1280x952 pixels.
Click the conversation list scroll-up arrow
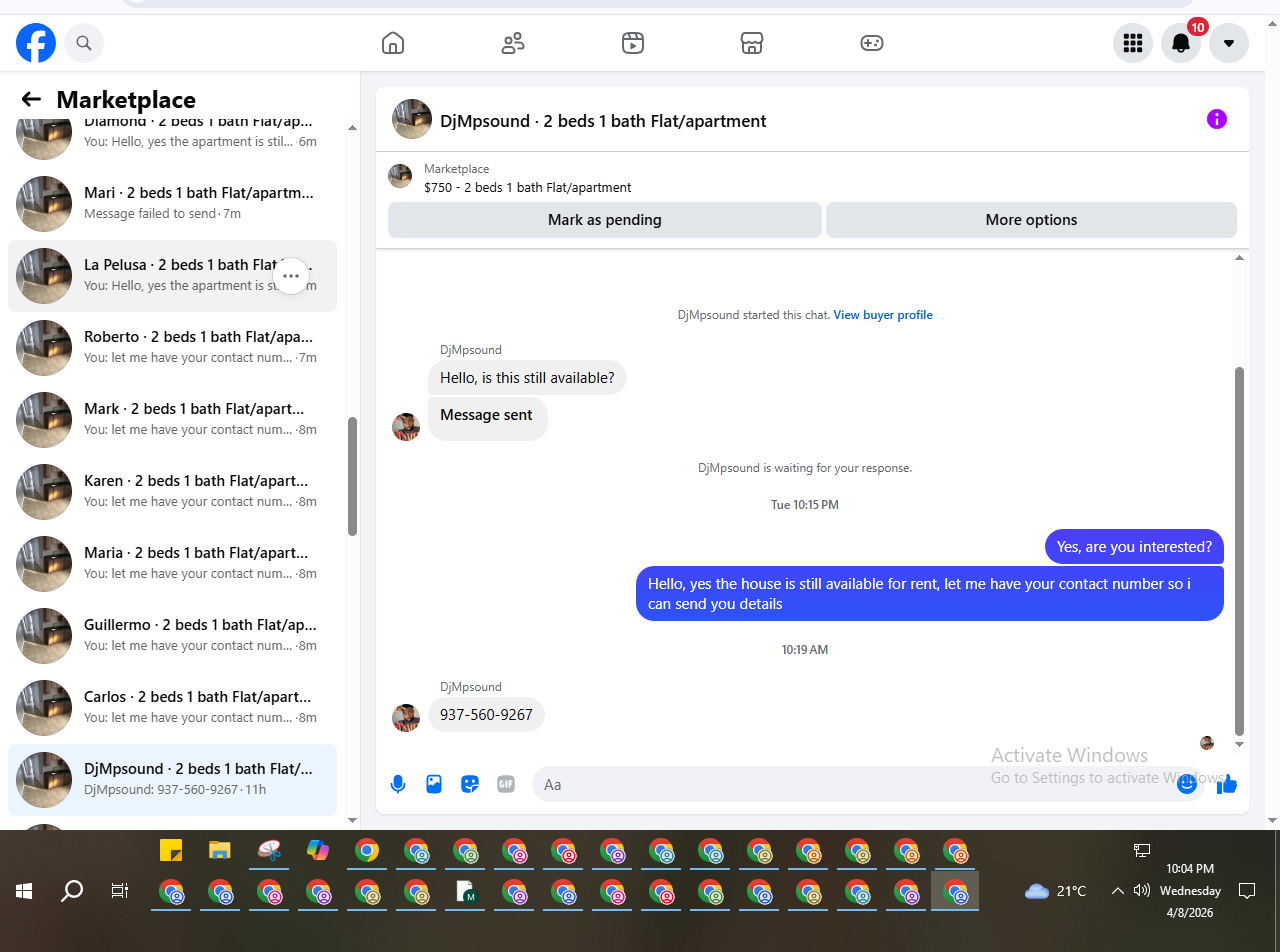point(352,128)
